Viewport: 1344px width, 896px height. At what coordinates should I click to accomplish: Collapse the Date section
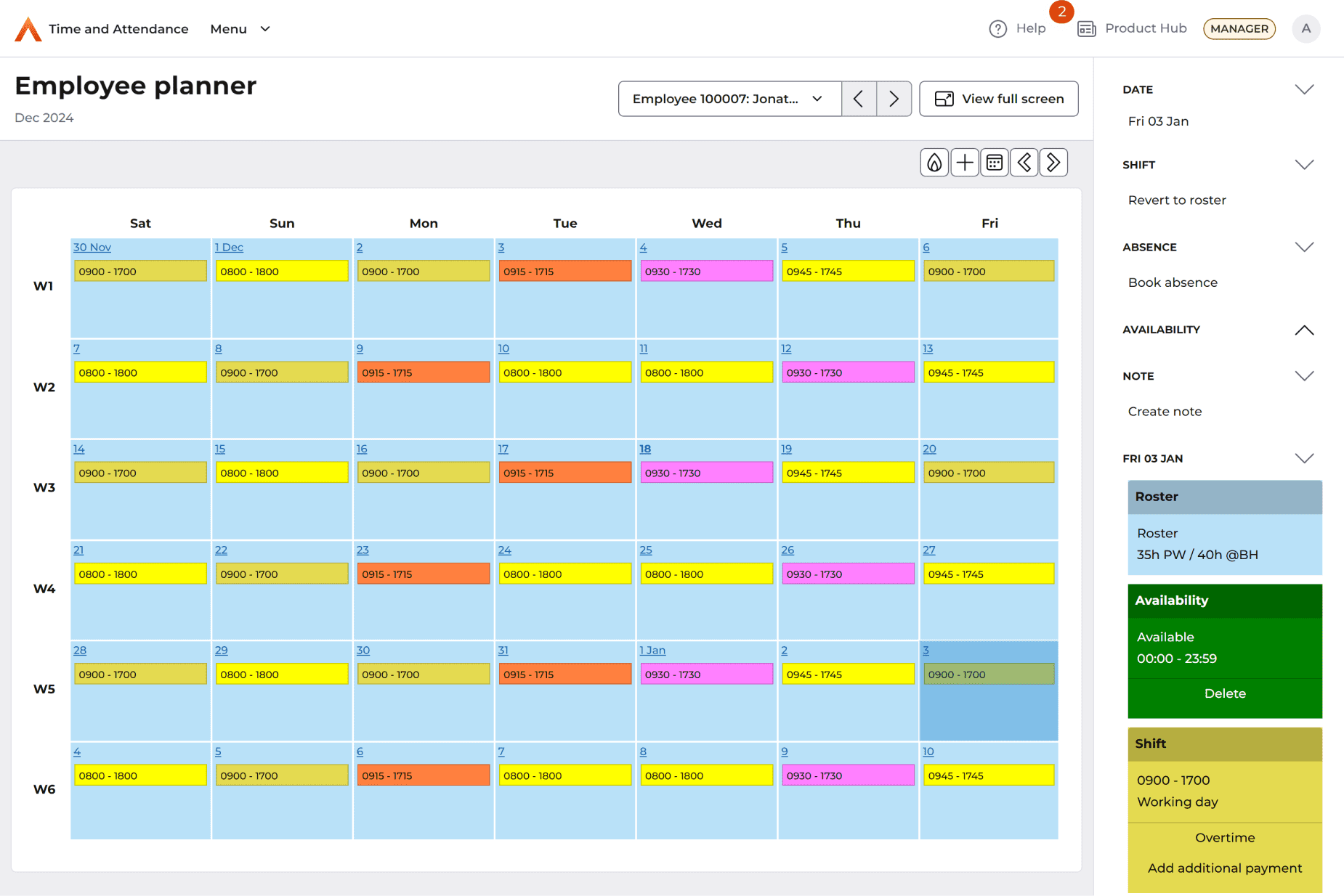coord(1304,89)
